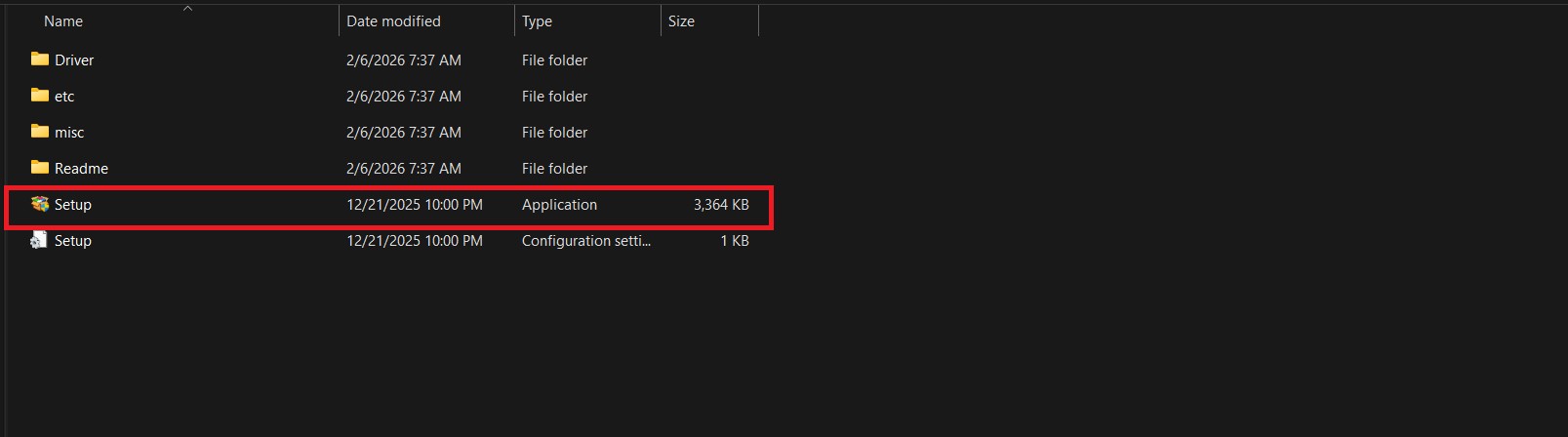
Task: Click the misc folder icon
Action: [x=40, y=132]
